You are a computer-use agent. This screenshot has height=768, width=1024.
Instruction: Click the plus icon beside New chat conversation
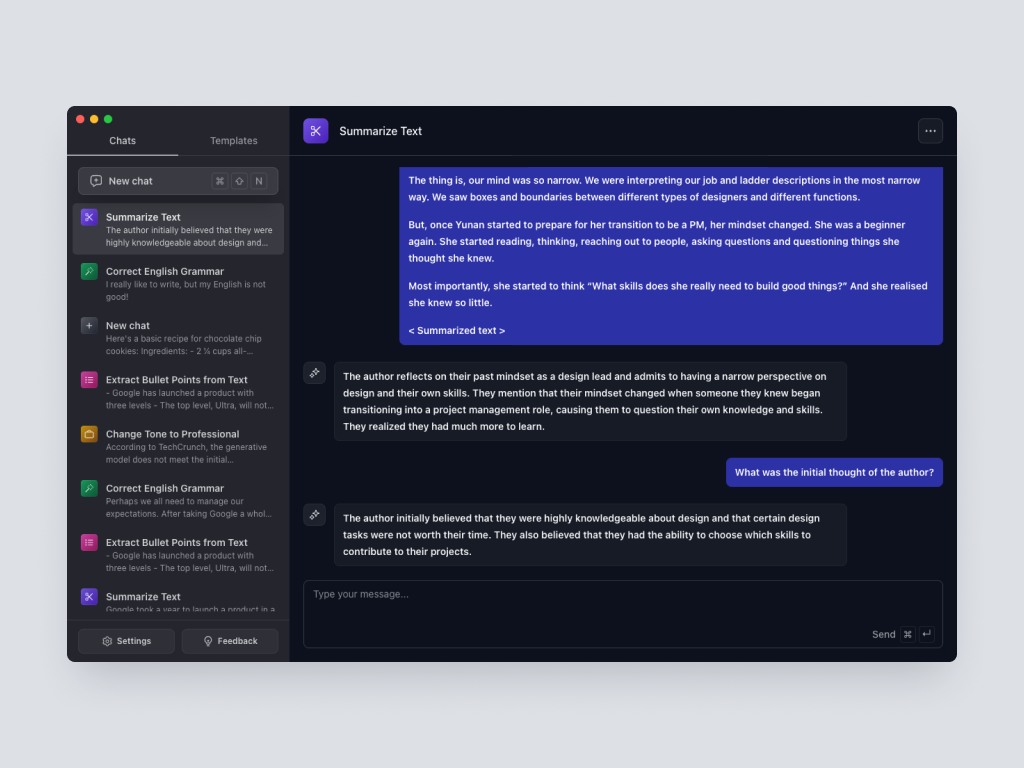point(89,326)
